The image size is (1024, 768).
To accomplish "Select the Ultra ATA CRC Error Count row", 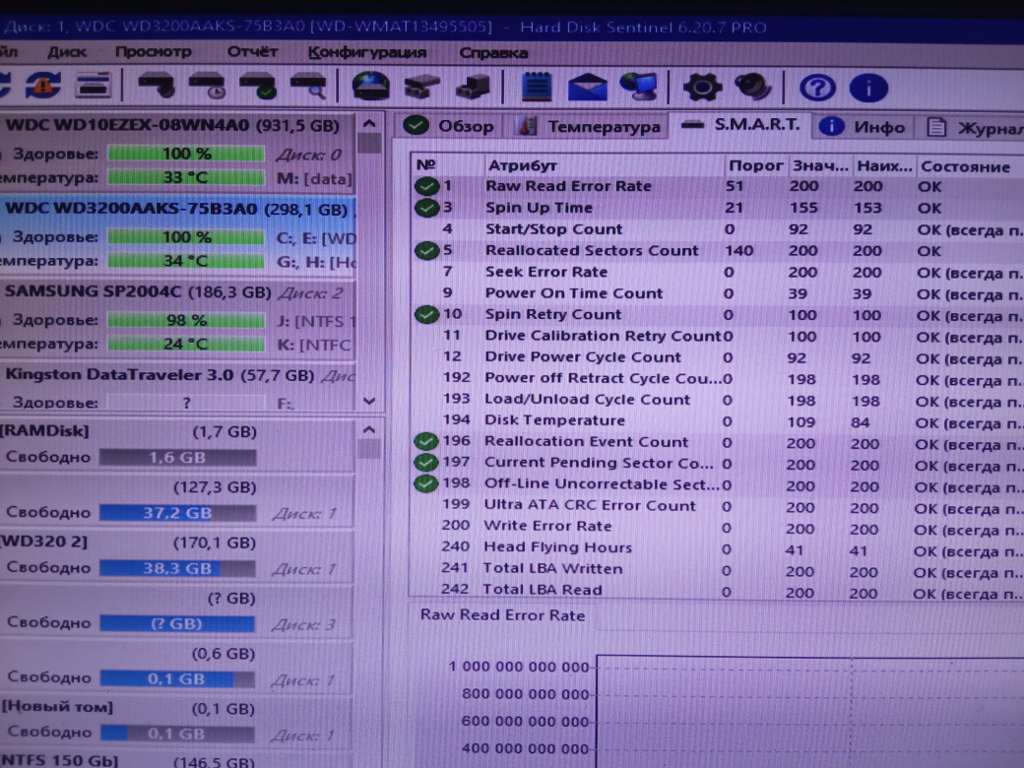I will point(716,506).
